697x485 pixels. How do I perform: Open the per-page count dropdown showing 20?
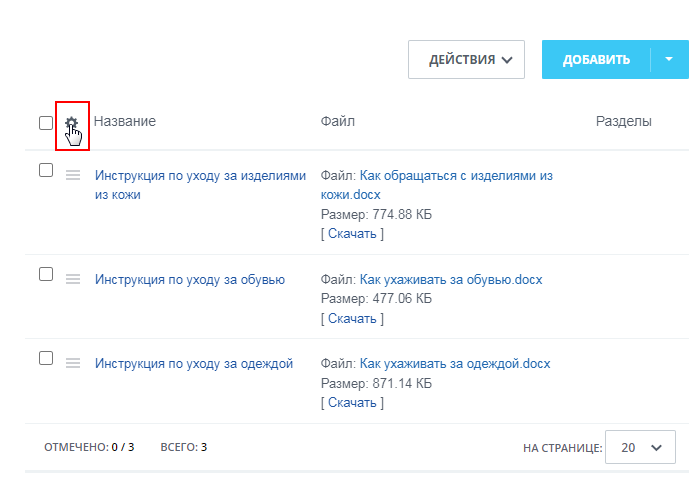640,447
